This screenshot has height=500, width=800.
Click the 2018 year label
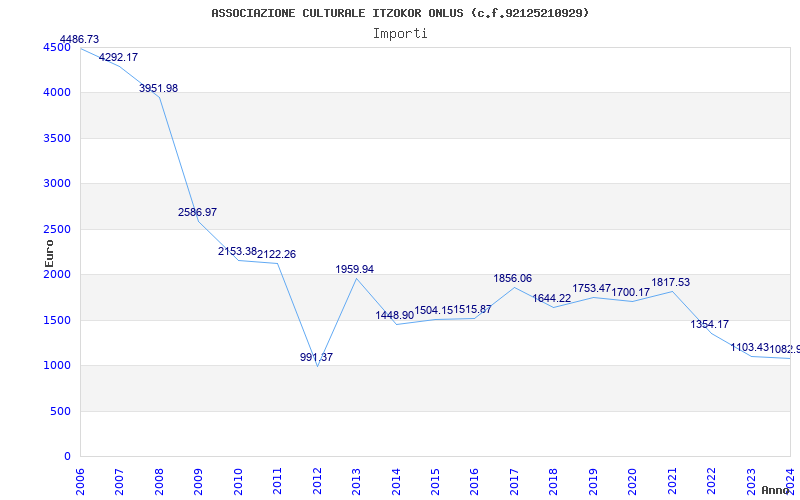click(554, 481)
